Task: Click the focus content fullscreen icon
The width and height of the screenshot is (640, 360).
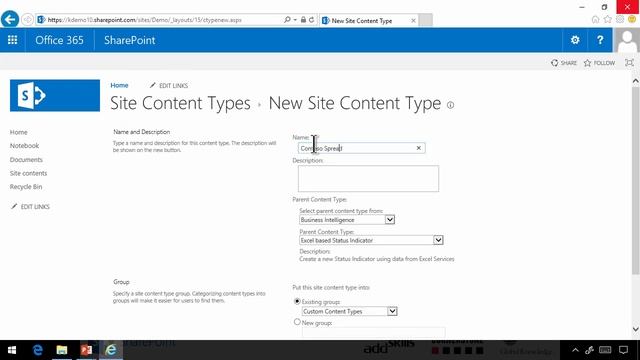Action: coord(629,63)
